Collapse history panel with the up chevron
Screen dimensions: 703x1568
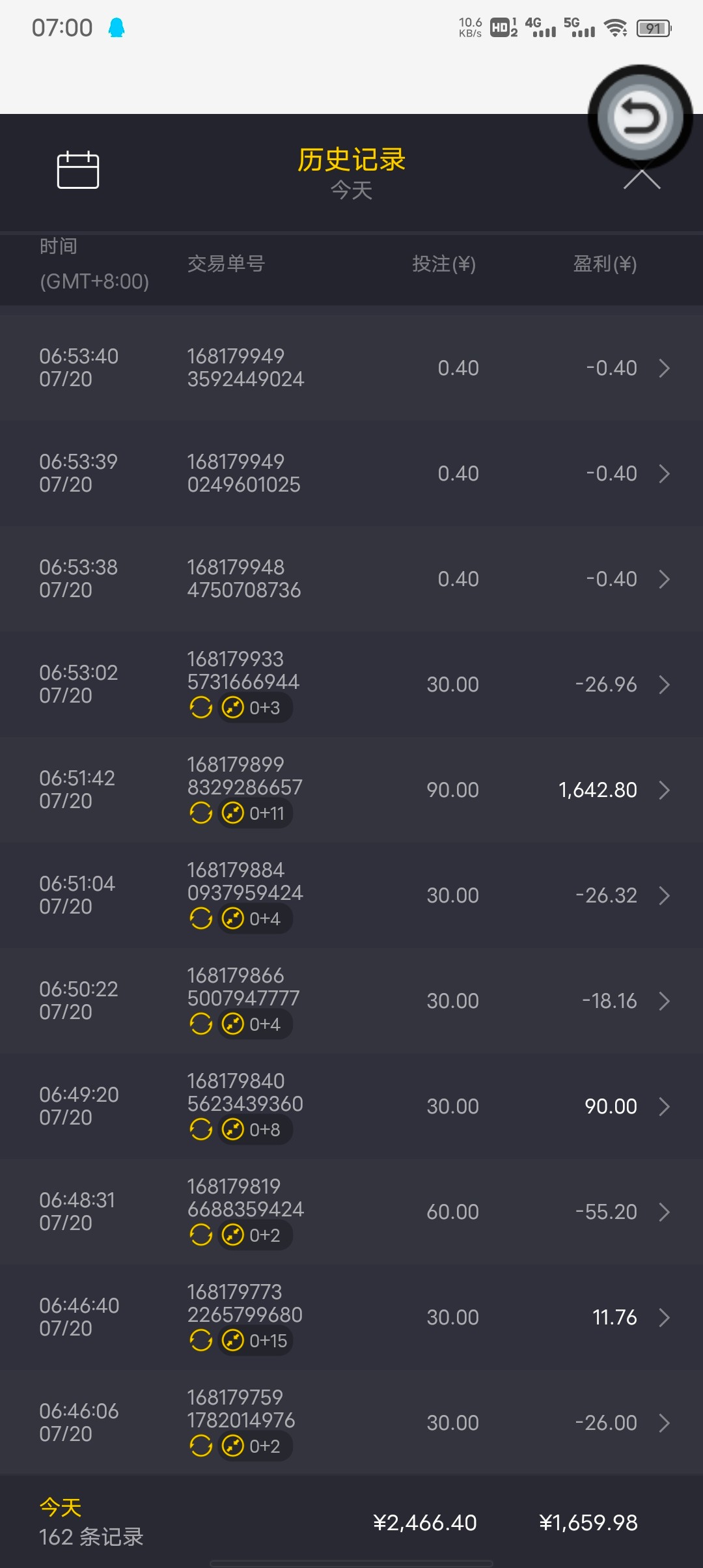[x=642, y=180]
